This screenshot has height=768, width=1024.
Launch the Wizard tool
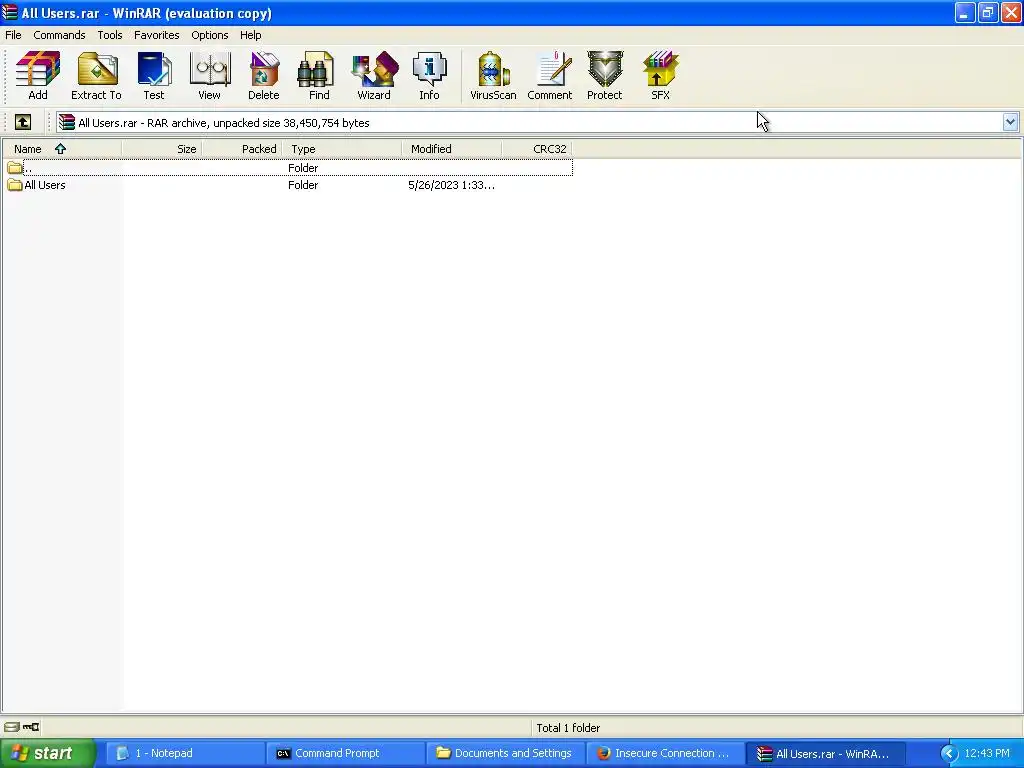[x=374, y=76]
